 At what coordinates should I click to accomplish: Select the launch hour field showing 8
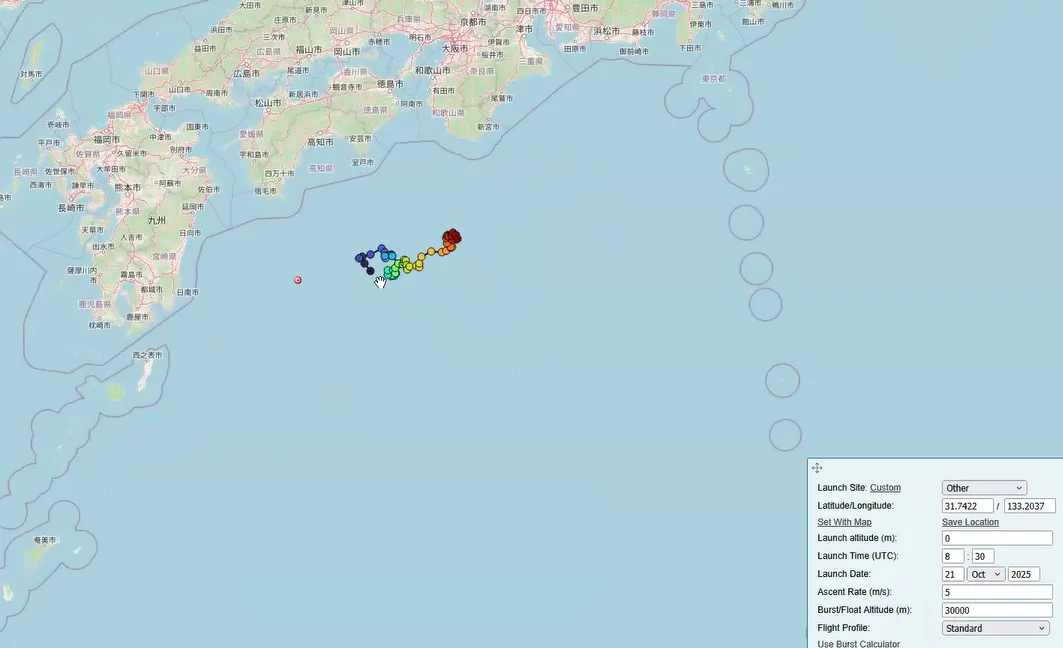point(953,556)
